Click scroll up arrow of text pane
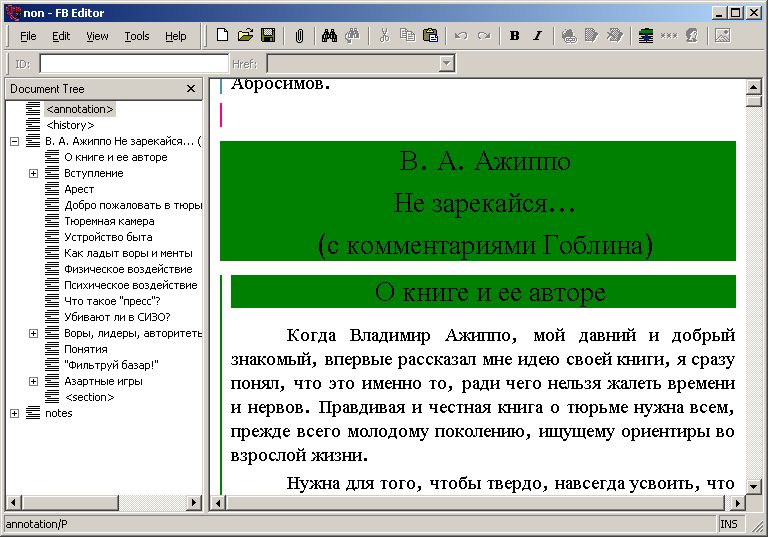The width and height of the screenshot is (768, 537). [x=753, y=87]
